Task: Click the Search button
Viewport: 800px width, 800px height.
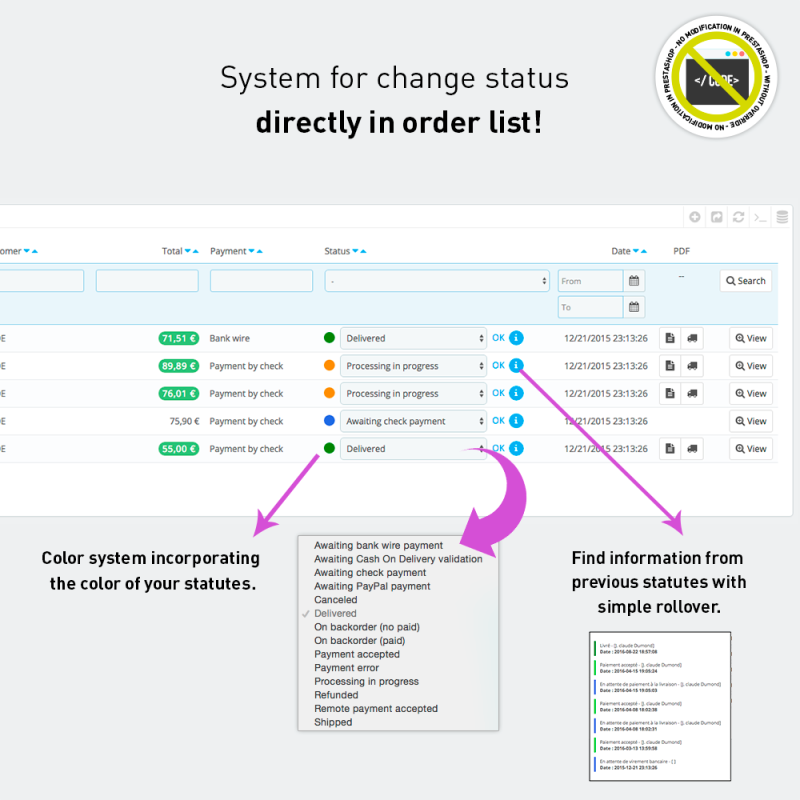Action: pyautogui.click(x=745, y=281)
